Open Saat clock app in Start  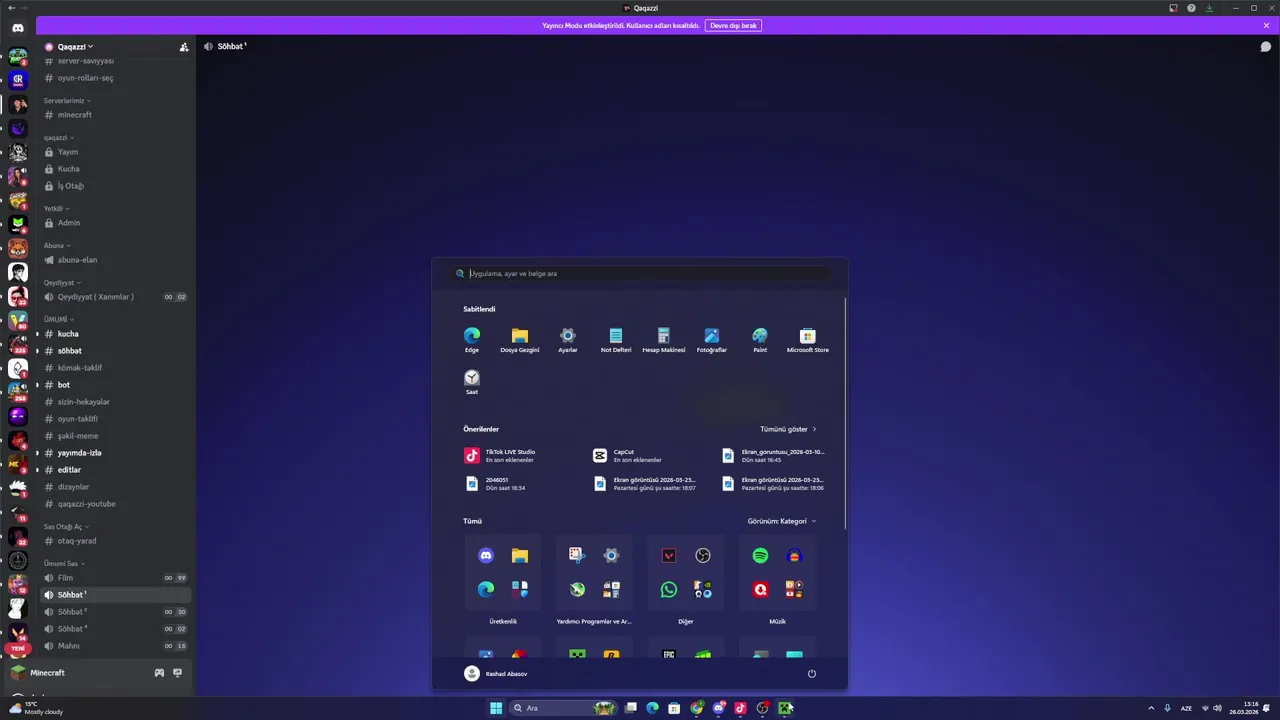[x=472, y=381]
